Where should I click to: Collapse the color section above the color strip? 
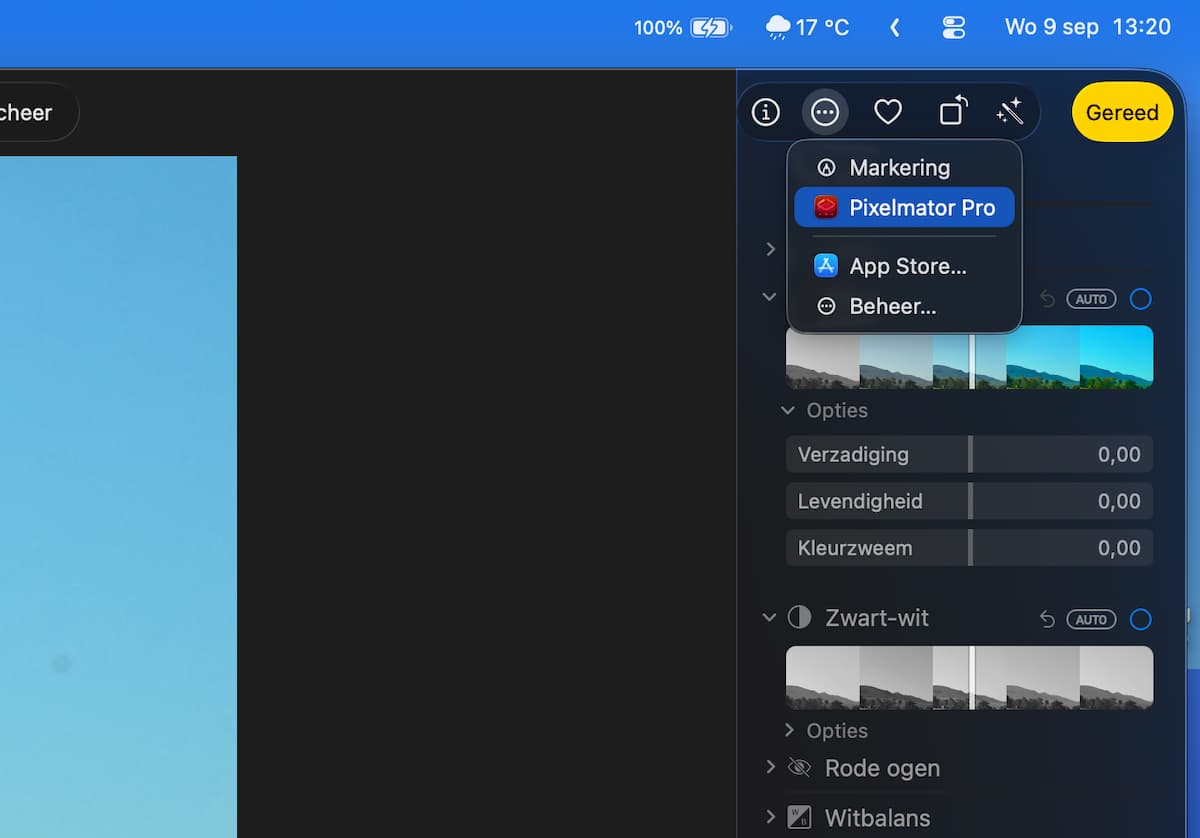click(x=769, y=297)
